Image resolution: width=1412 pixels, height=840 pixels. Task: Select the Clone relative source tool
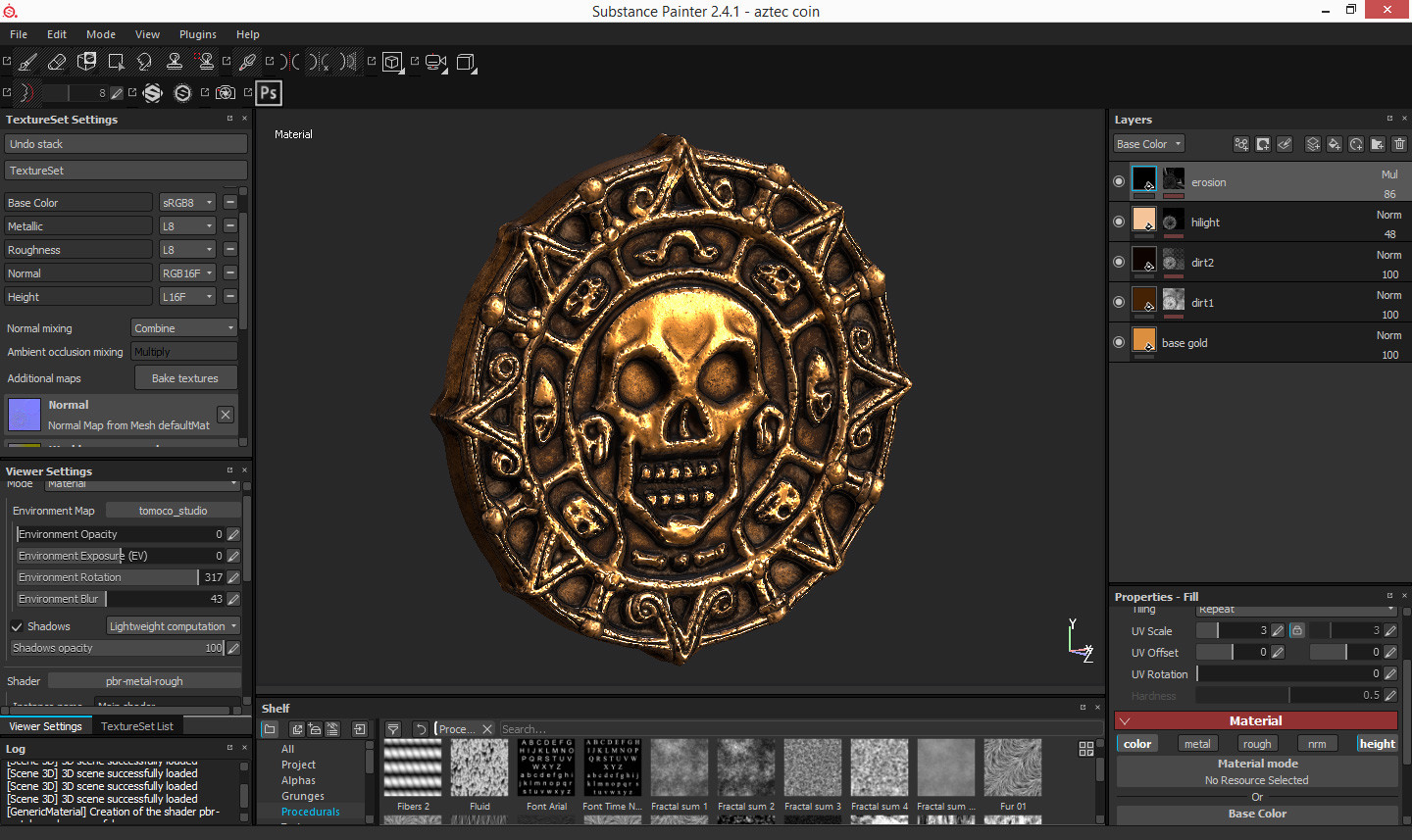pyautogui.click(x=206, y=63)
